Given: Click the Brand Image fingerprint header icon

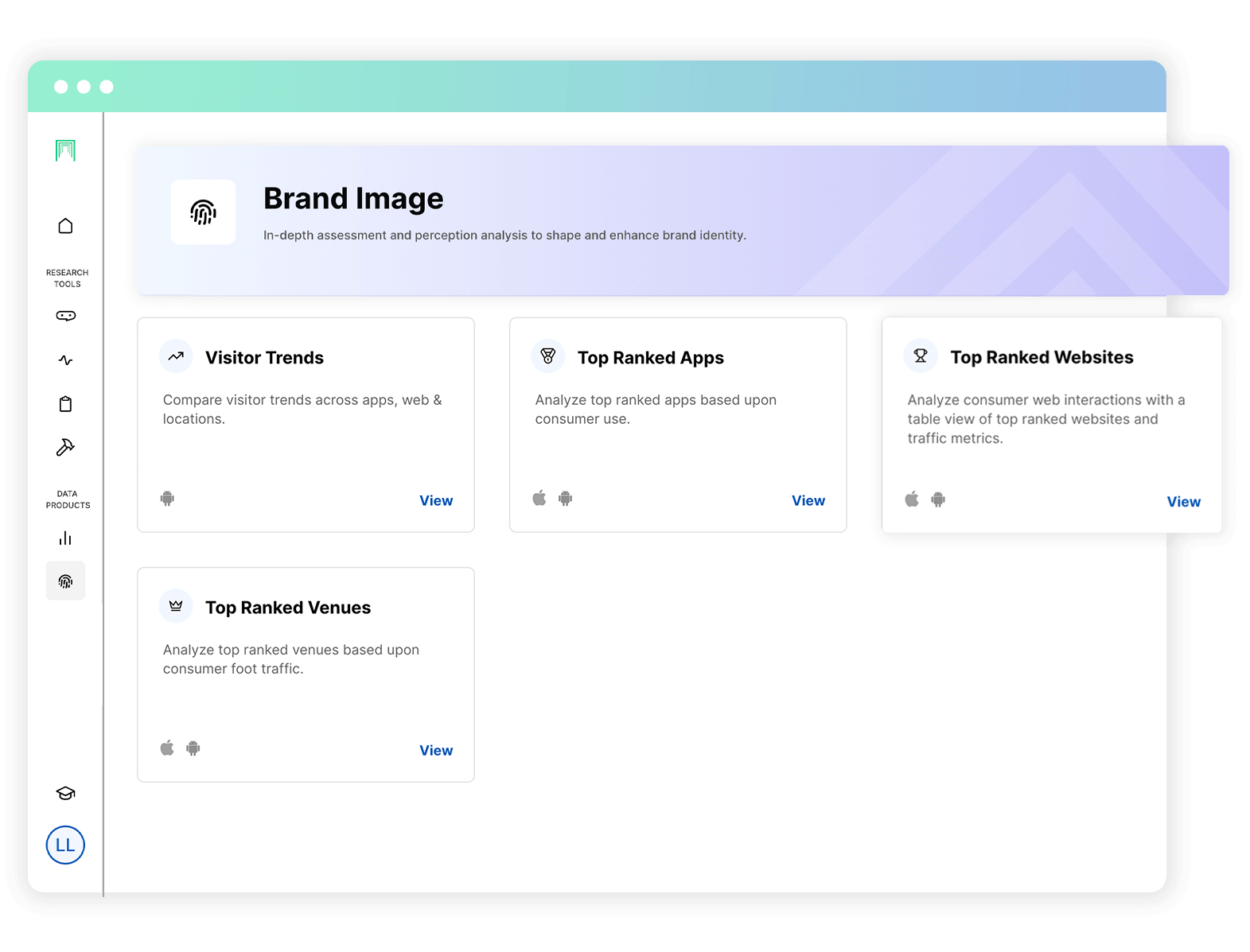Looking at the screenshot, I should tap(203, 212).
